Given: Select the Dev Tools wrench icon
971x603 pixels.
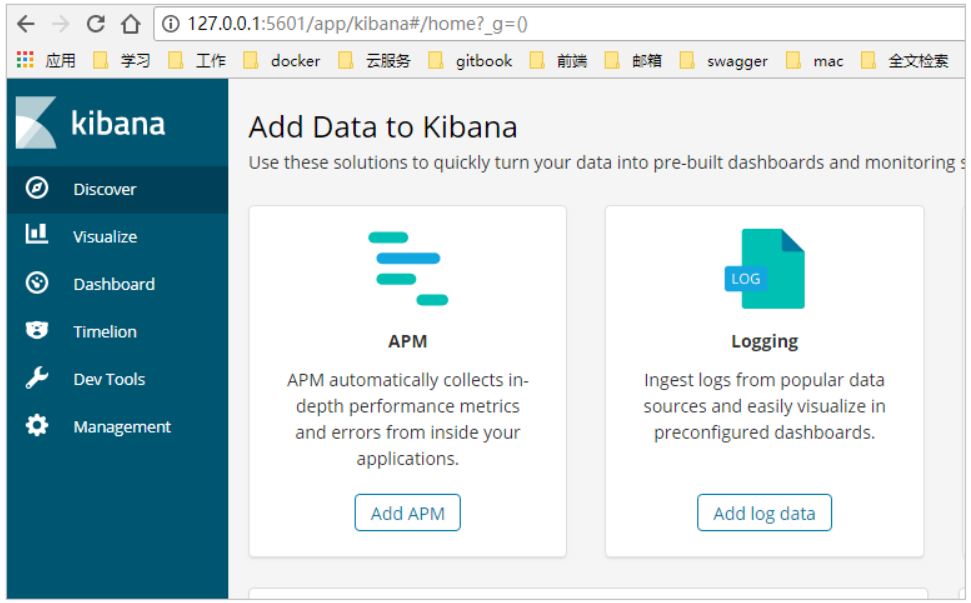Looking at the screenshot, I should pos(37,378).
